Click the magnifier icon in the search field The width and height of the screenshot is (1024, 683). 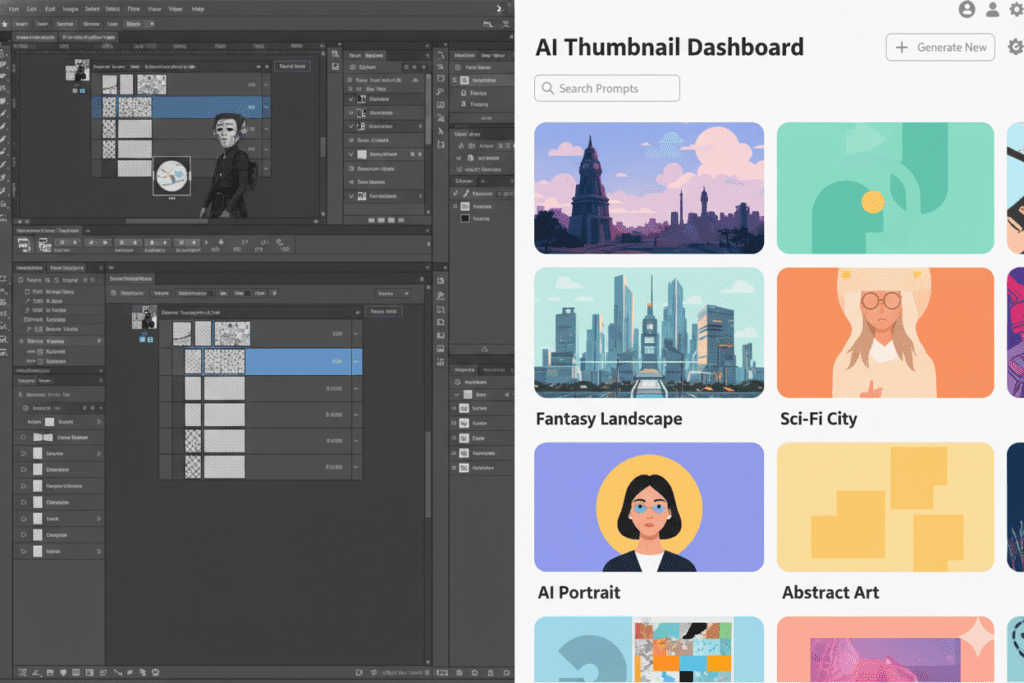click(x=546, y=88)
